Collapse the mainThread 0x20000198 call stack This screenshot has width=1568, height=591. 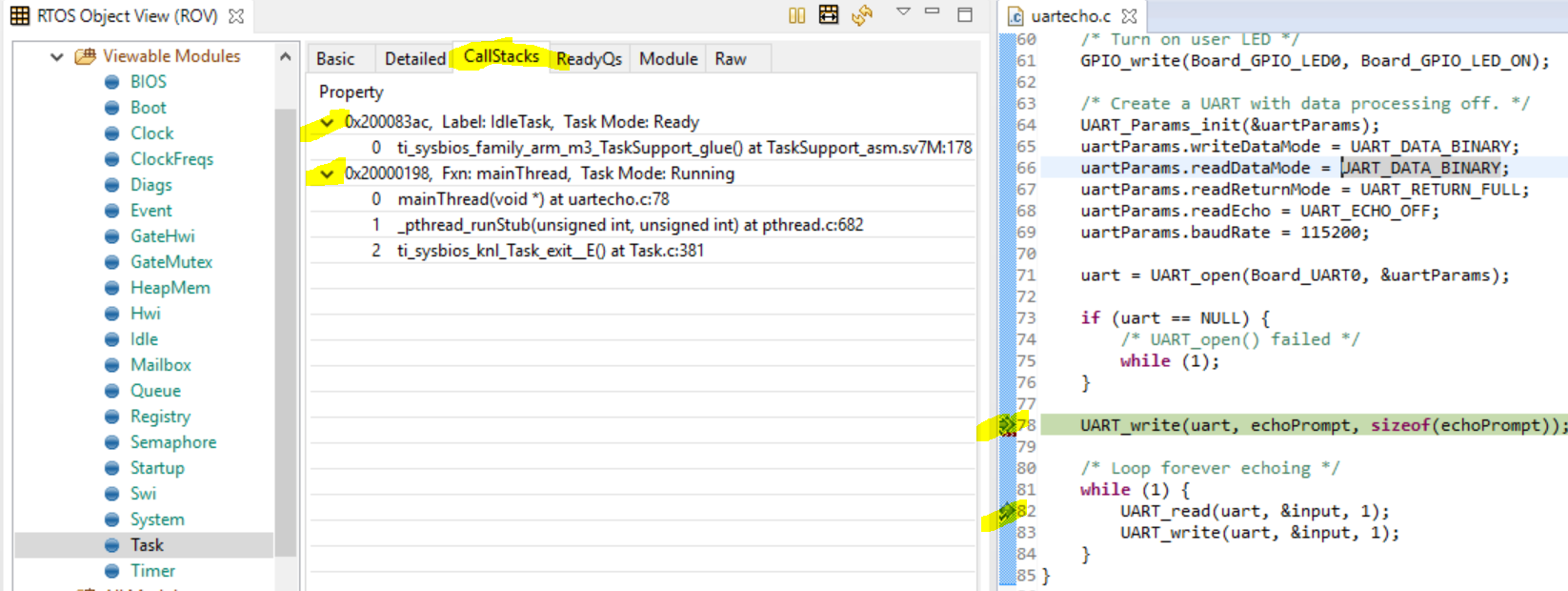click(327, 173)
